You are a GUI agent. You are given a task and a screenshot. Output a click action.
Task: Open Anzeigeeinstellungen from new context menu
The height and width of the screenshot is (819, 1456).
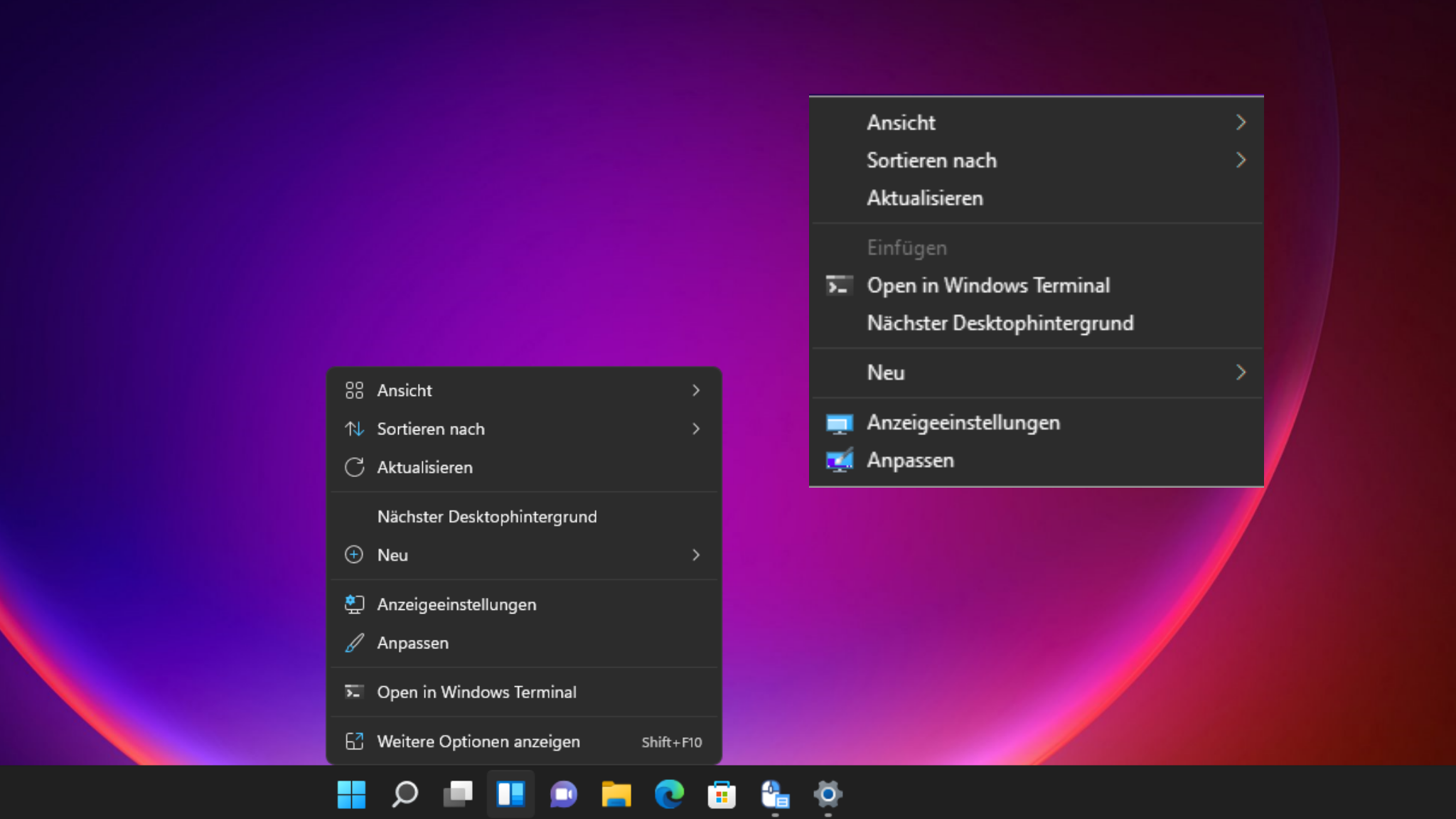pos(524,604)
